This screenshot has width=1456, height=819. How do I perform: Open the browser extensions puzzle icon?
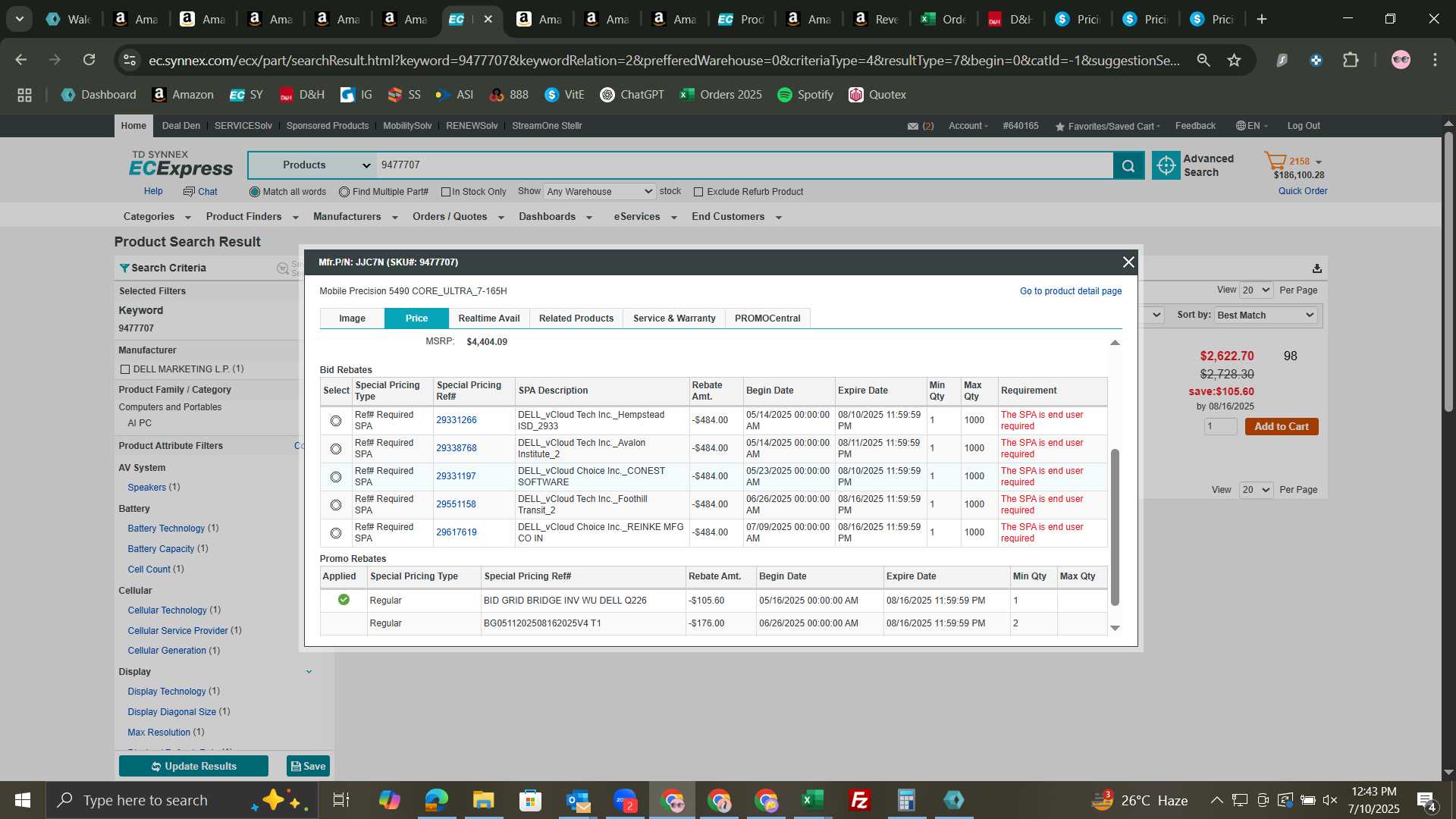click(1351, 60)
